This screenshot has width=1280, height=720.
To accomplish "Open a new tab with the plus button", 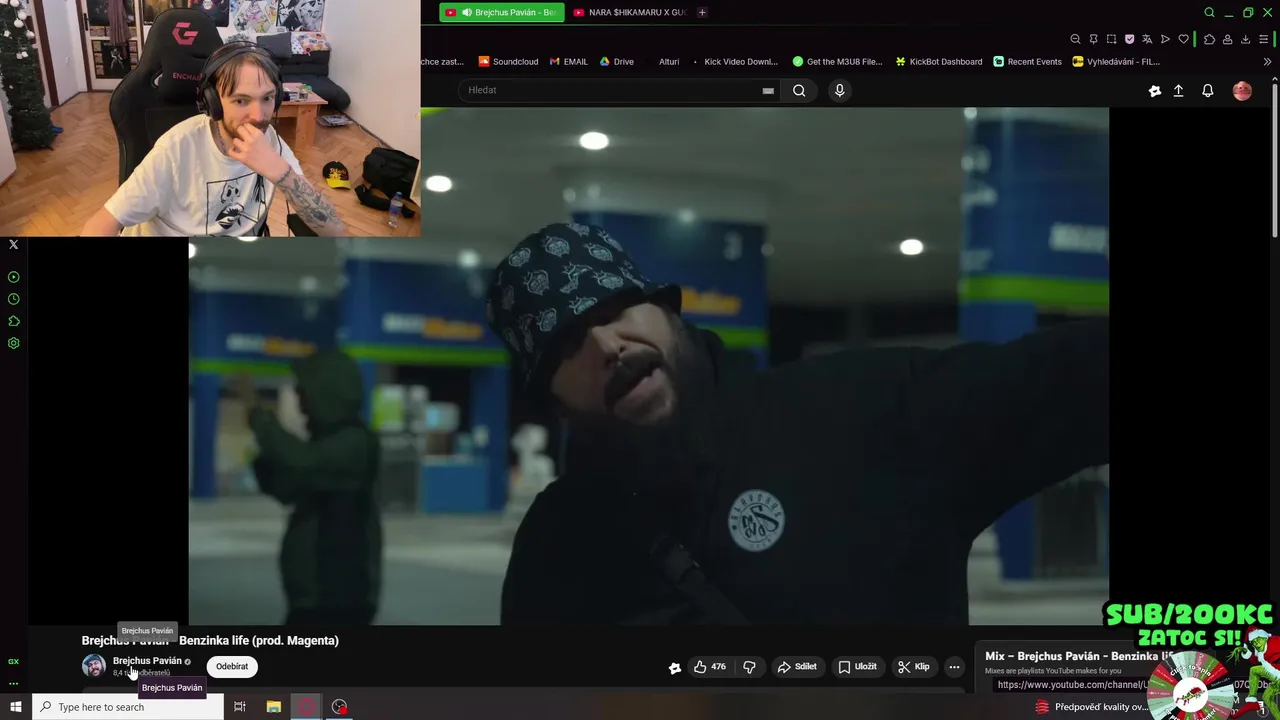I will click(x=702, y=13).
